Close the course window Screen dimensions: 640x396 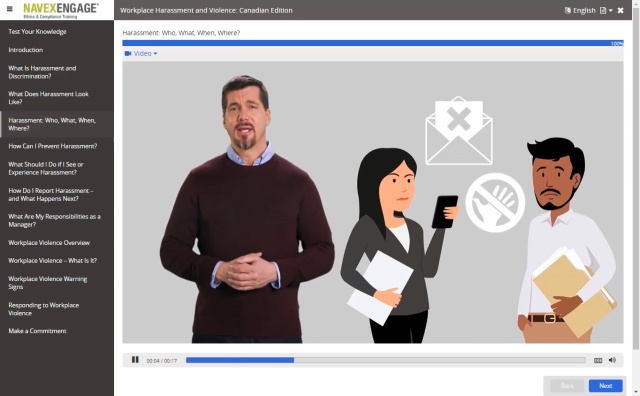pyautogui.click(x=620, y=10)
